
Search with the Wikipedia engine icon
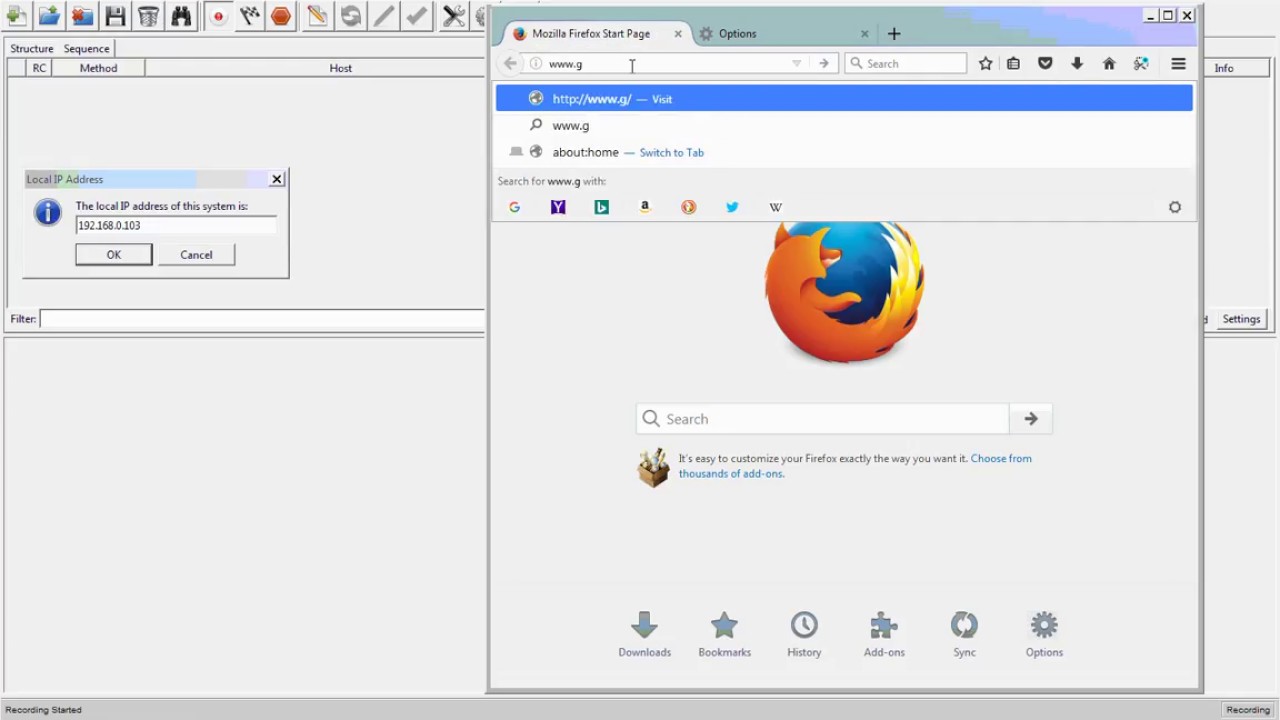click(775, 207)
